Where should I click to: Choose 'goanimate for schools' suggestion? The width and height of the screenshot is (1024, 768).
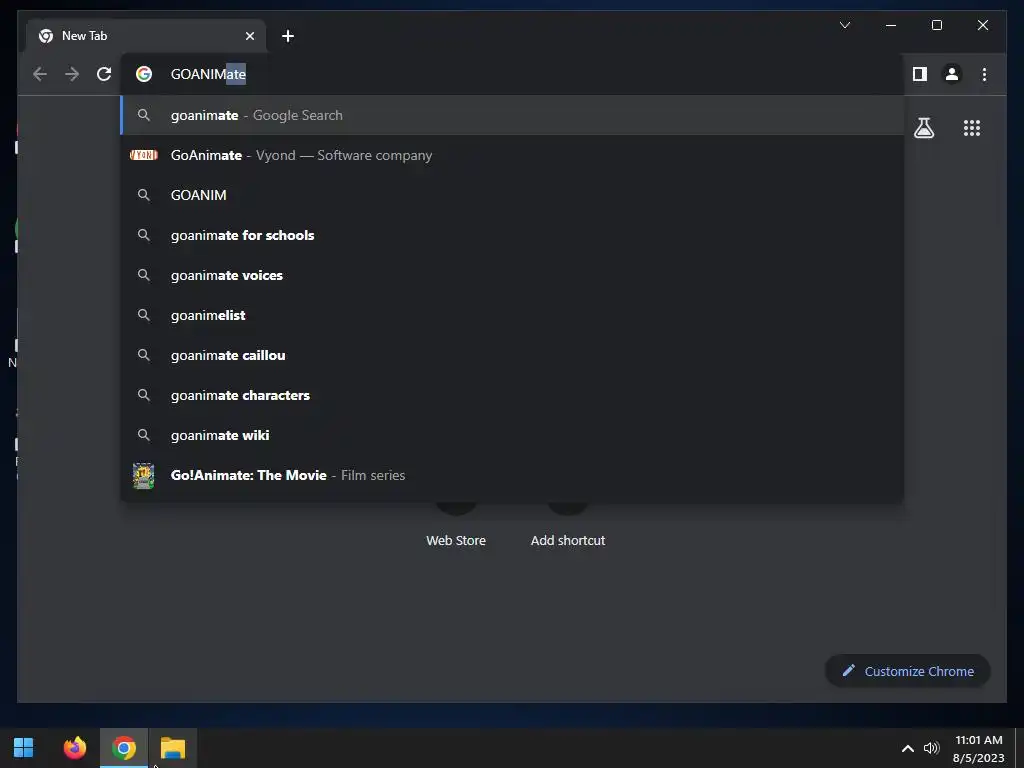(512, 235)
